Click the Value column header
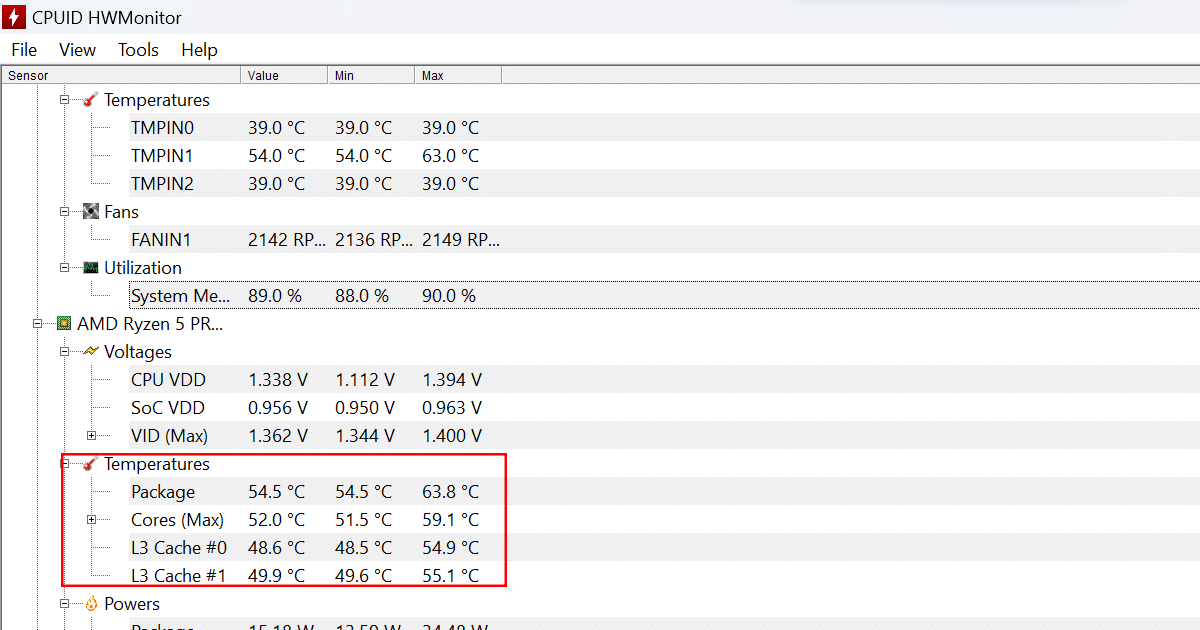 point(284,76)
